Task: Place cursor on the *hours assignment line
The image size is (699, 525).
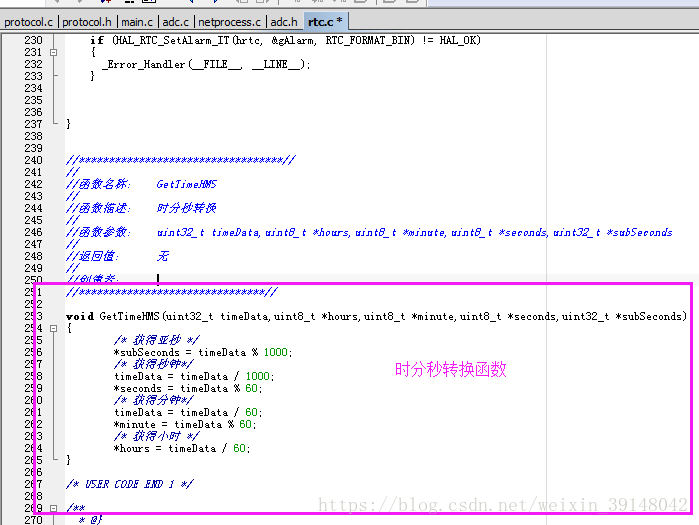Action: [182, 448]
